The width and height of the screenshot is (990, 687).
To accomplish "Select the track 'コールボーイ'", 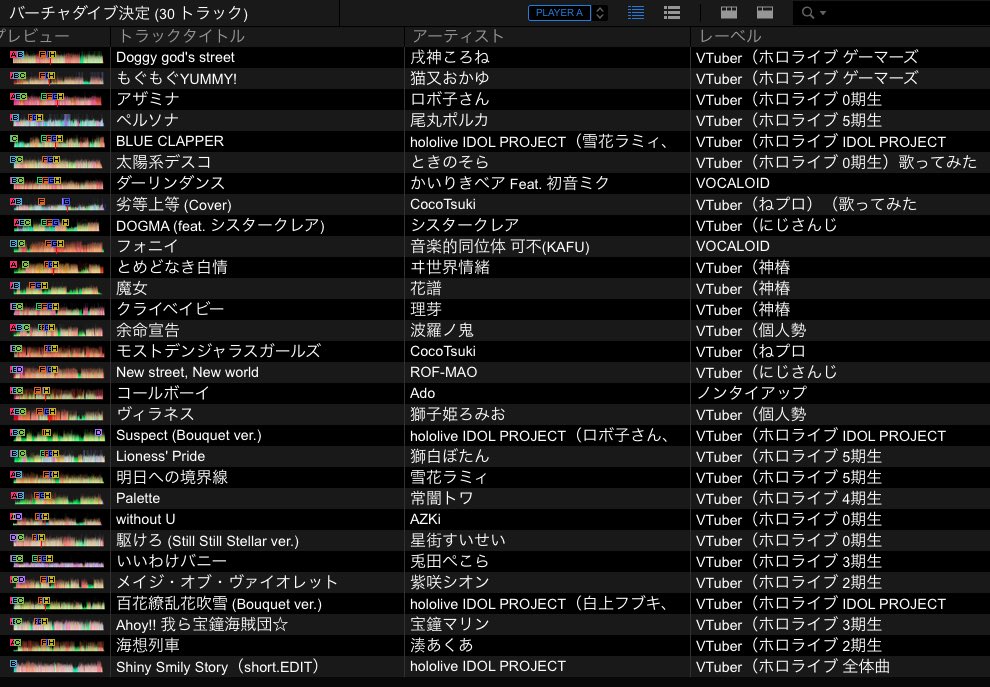I will (x=163, y=393).
